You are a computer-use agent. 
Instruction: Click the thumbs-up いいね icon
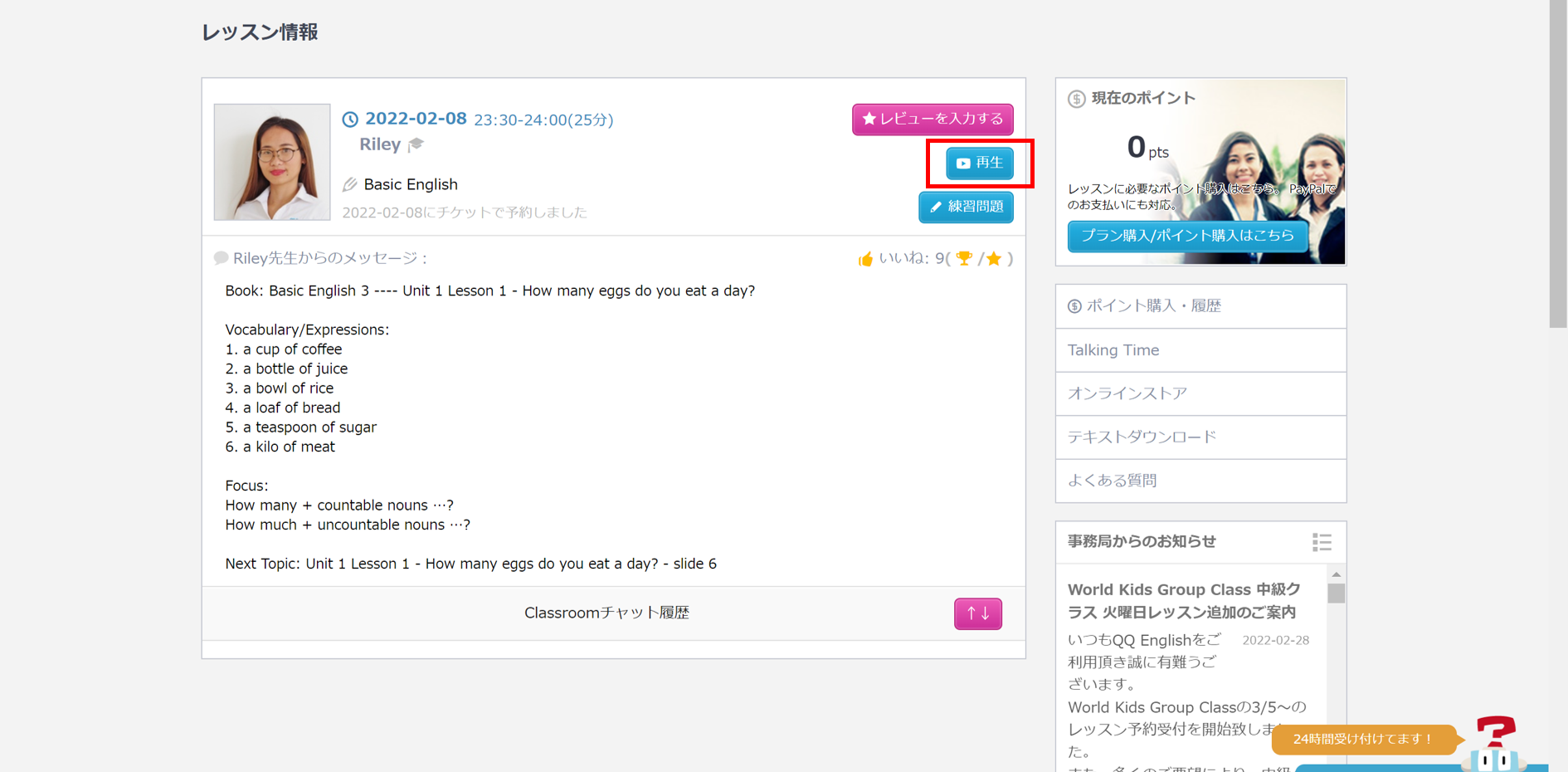tap(865, 259)
